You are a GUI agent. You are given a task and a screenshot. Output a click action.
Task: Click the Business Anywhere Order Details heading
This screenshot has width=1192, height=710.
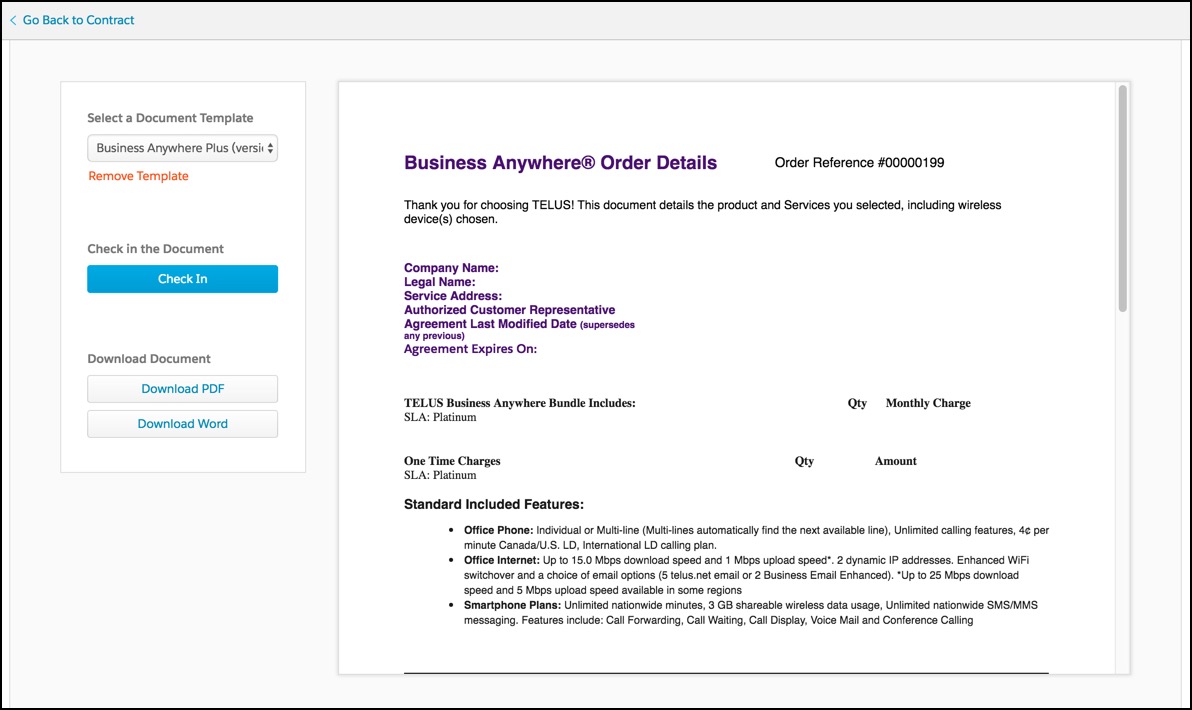[560, 163]
